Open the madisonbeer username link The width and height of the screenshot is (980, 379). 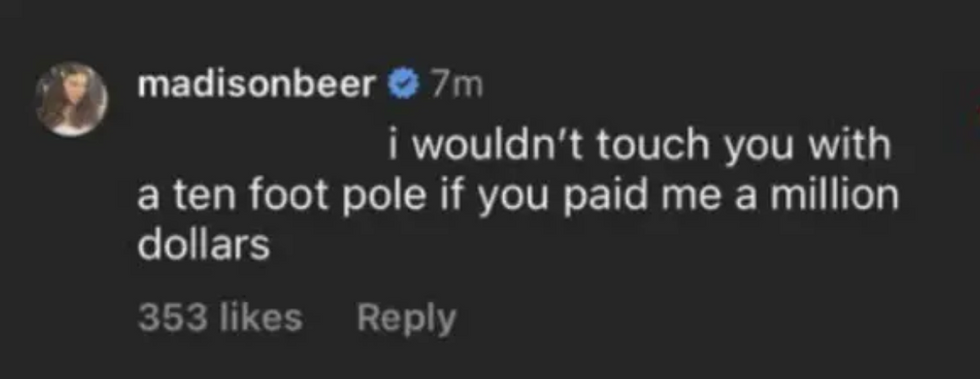257,86
